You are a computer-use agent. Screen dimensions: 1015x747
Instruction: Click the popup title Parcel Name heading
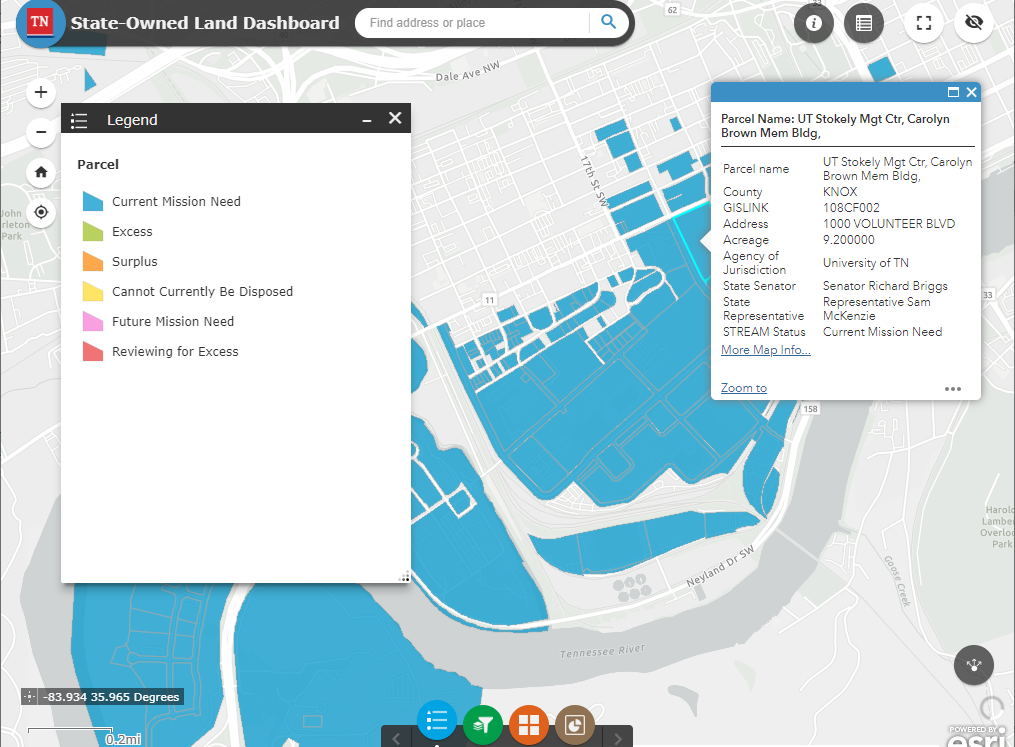835,126
